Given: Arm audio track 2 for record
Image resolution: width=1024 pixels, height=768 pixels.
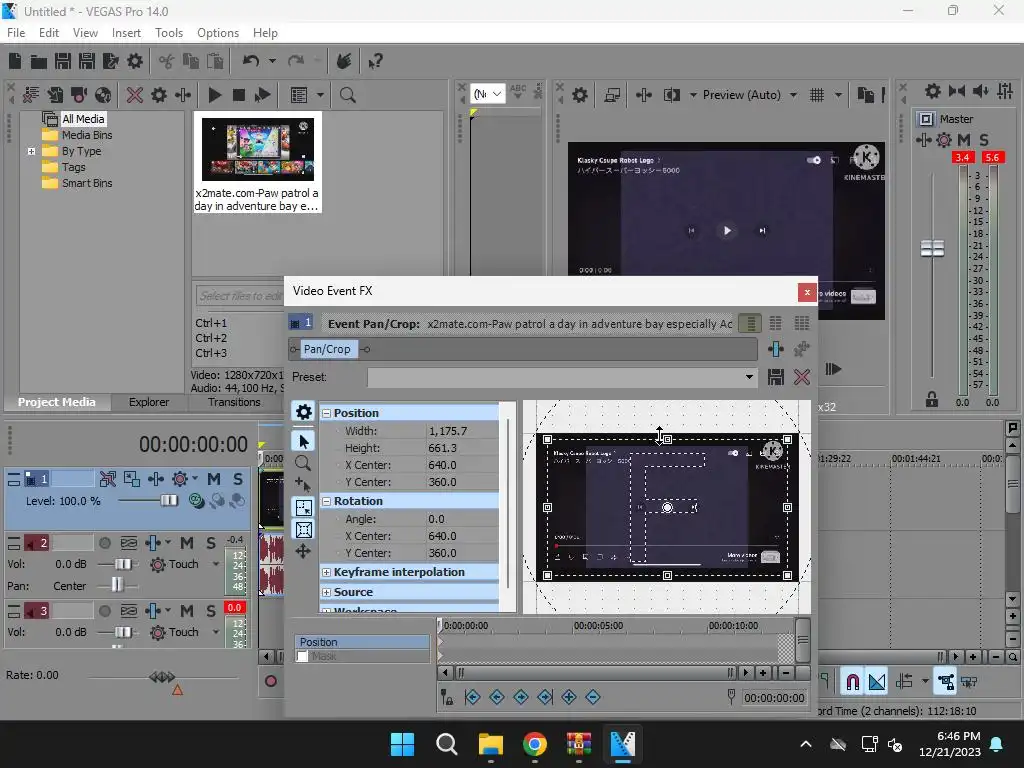Looking at the screenshot, I should pos(104,543).
